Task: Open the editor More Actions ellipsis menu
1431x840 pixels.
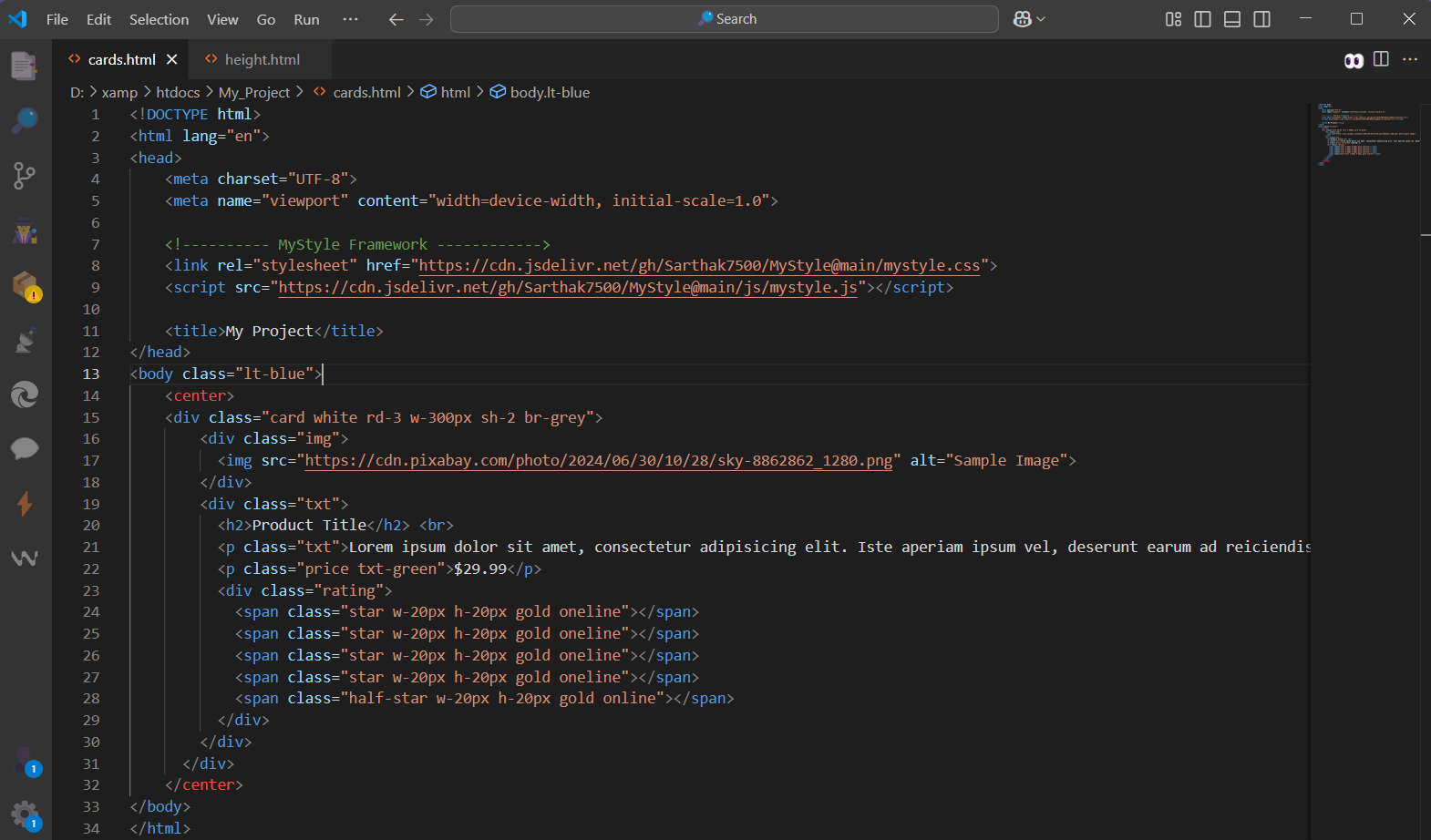Action: pos(1410,59)
